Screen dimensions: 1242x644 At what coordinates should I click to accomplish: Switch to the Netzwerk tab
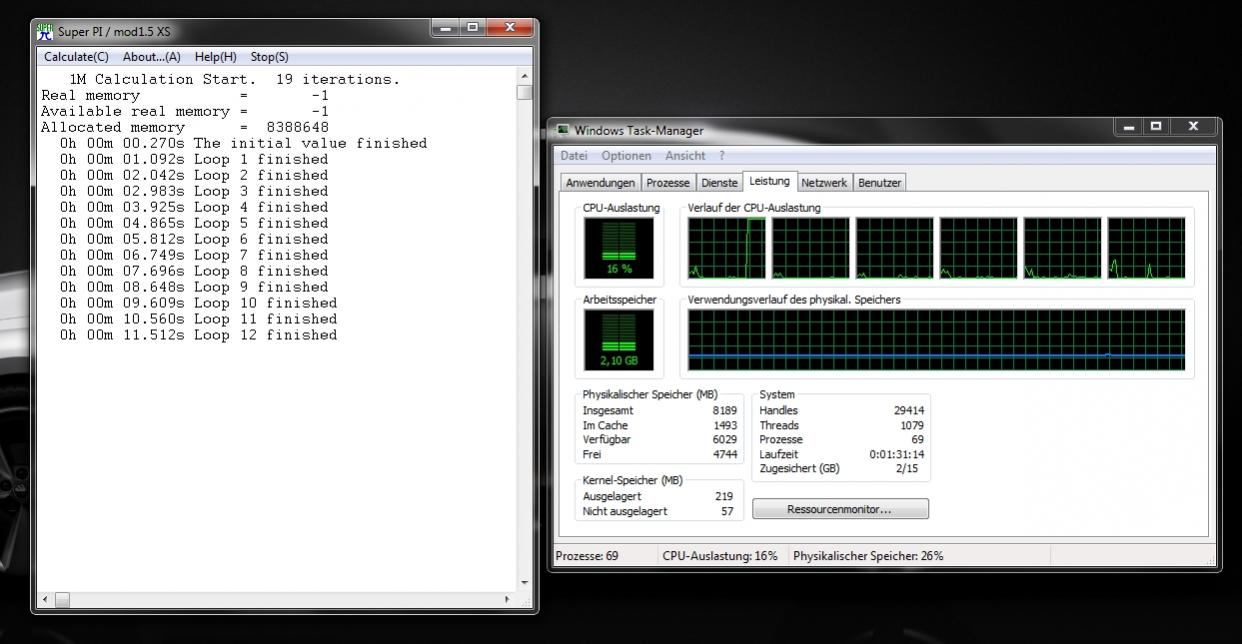pos(824,183)
